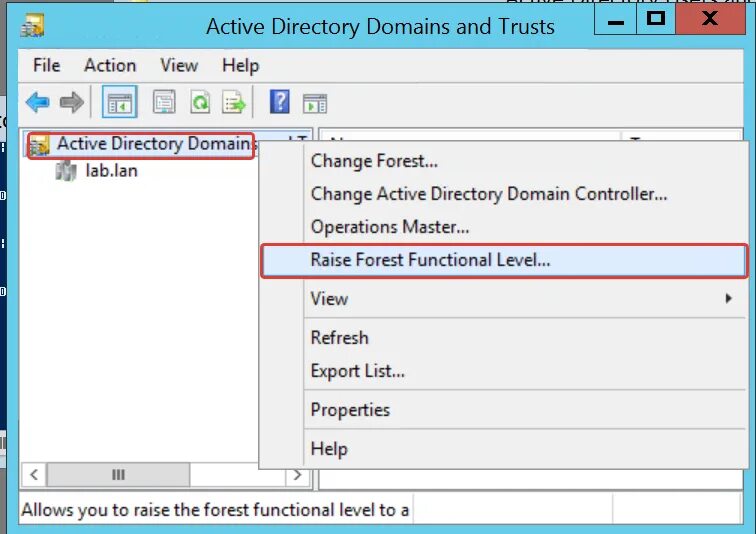Click the right arrow of the horizontal scrollbar
This screenshot has width=756, height=534.
pyautogui.click(x=297, y=475)
